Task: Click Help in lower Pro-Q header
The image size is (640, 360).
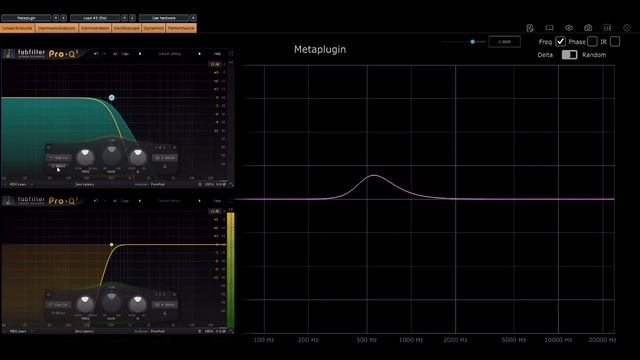Action: tap(217, 201)
